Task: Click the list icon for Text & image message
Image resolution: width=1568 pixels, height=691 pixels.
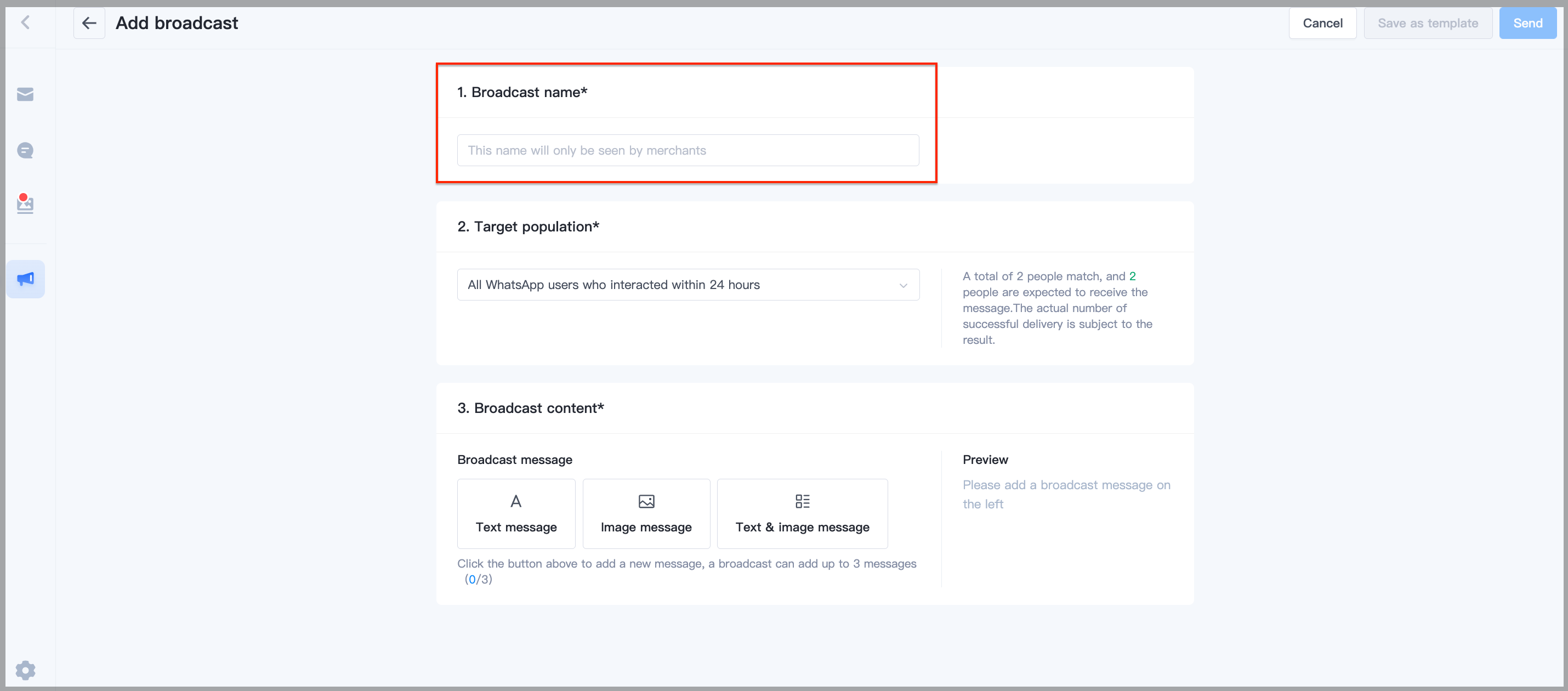Action: click(x=802, y=501)
